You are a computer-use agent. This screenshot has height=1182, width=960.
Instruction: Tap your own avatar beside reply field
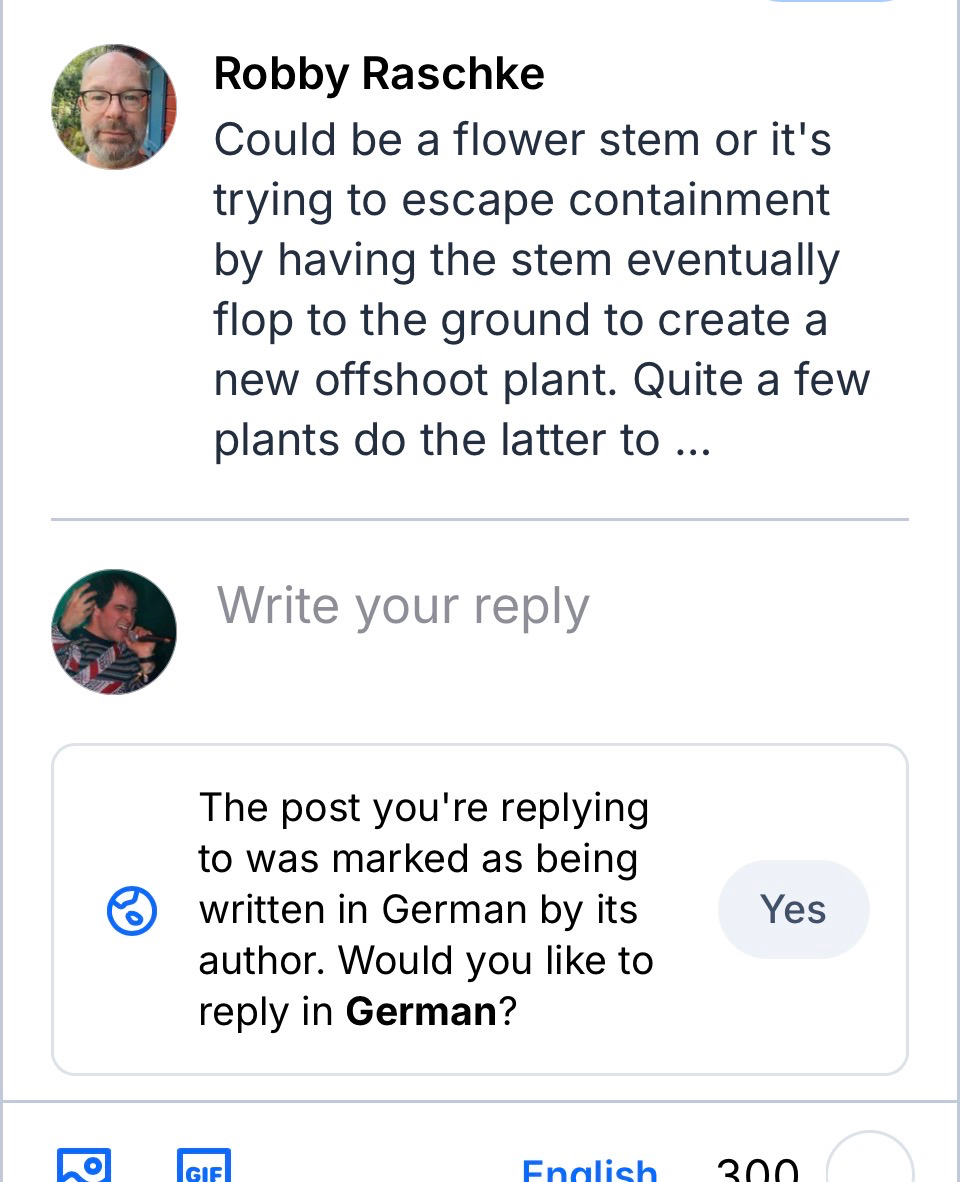point(114,632)
